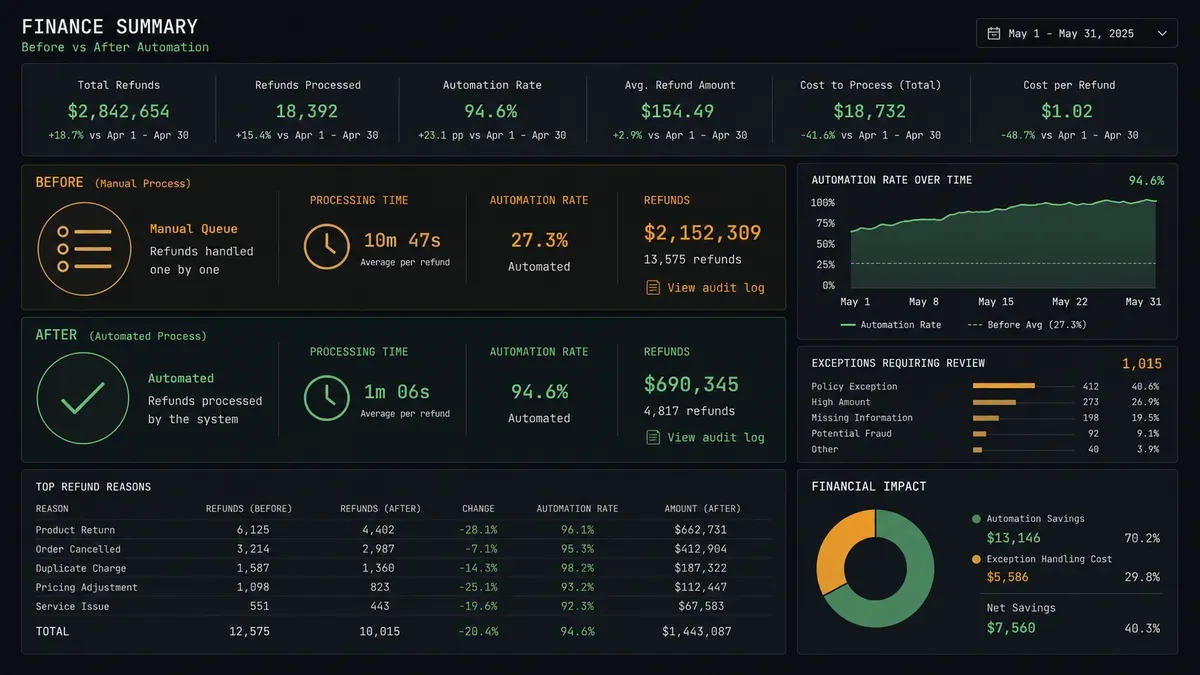Click the green Automation Savings legend dot
This screenshot has height=675, width=1200.
point(976,519)
